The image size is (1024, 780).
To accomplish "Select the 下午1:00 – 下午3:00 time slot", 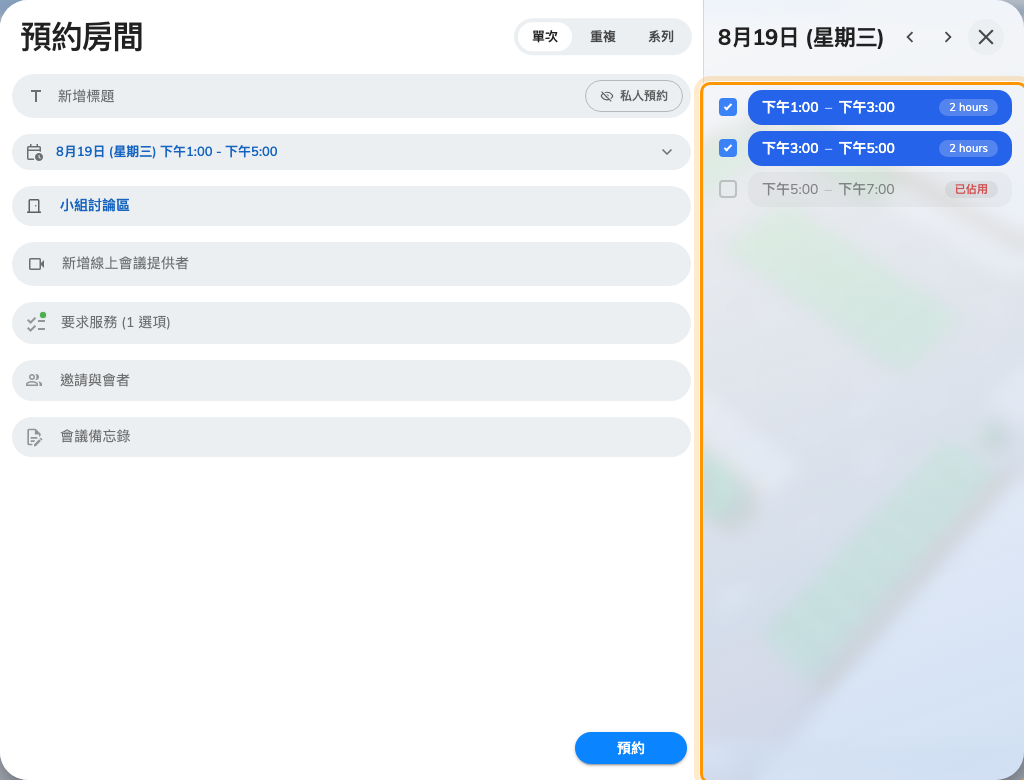I will point(880,107).
